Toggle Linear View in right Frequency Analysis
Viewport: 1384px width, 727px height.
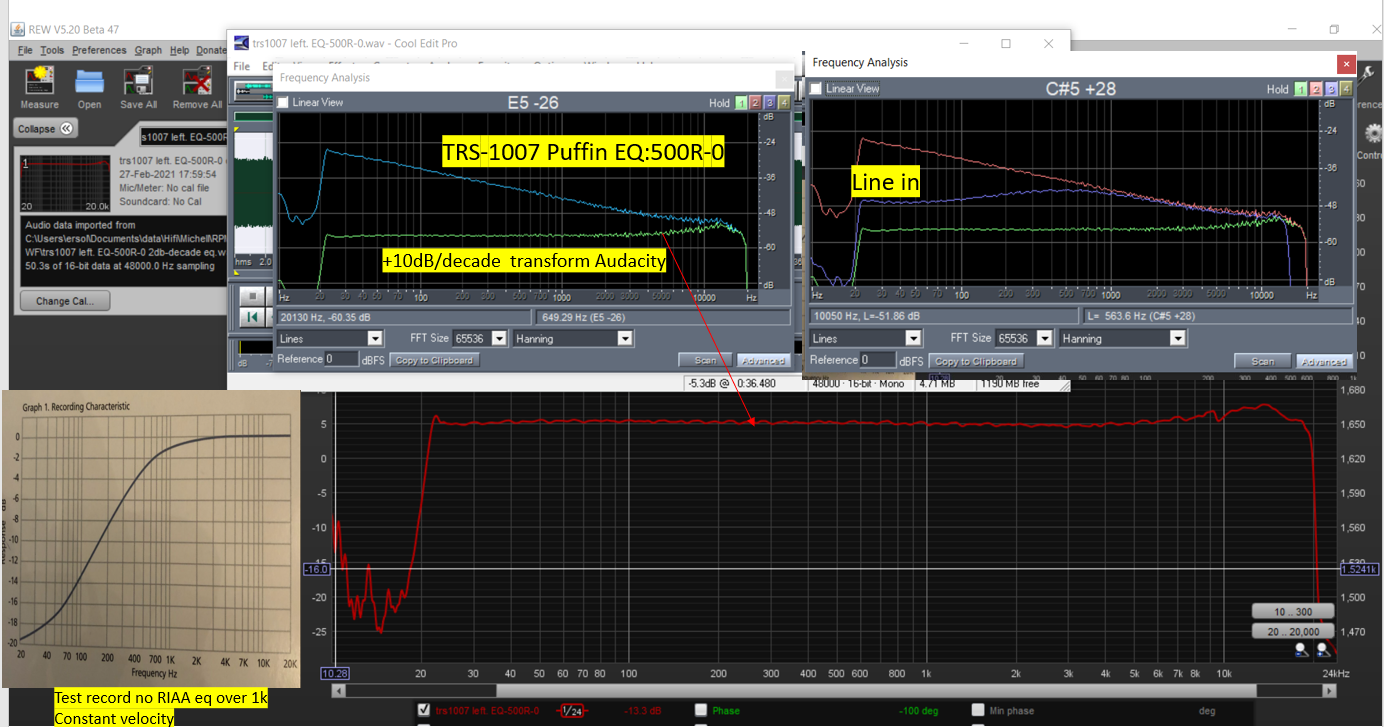817,89
